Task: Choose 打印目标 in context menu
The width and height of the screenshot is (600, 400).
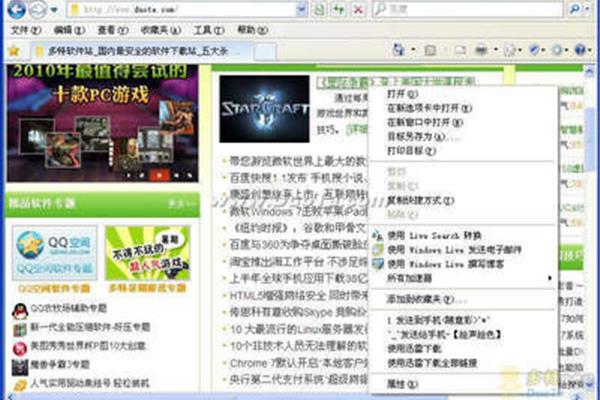Action: point(462,151)
